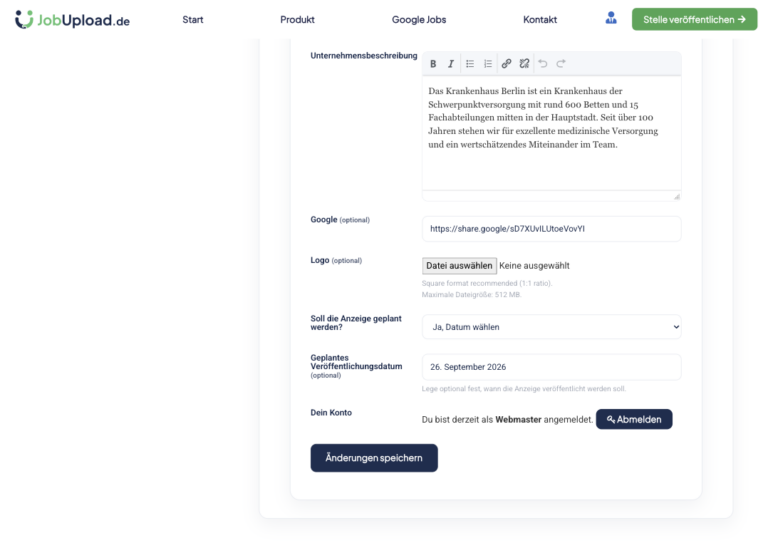Viewport: 768px width, 548px height.
Task: Click the Google share URL field
Action: (552, 229)
